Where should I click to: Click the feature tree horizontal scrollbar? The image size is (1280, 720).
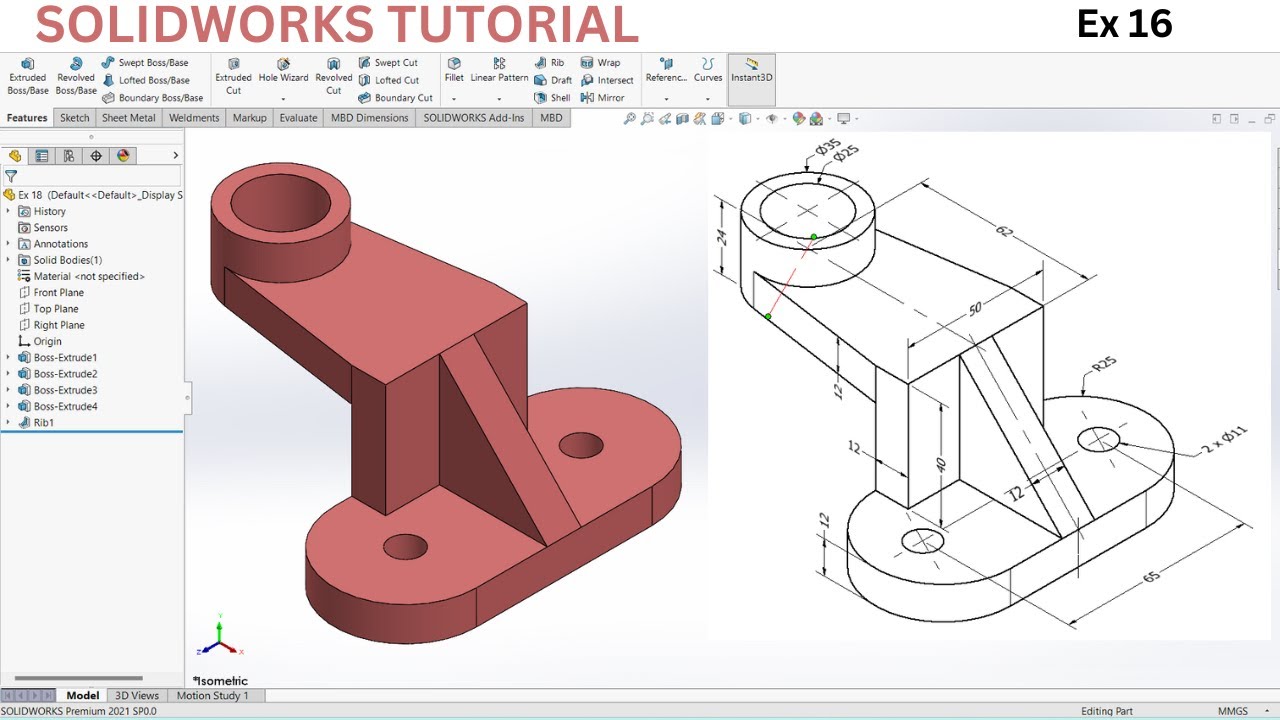[x=78, y=679]
